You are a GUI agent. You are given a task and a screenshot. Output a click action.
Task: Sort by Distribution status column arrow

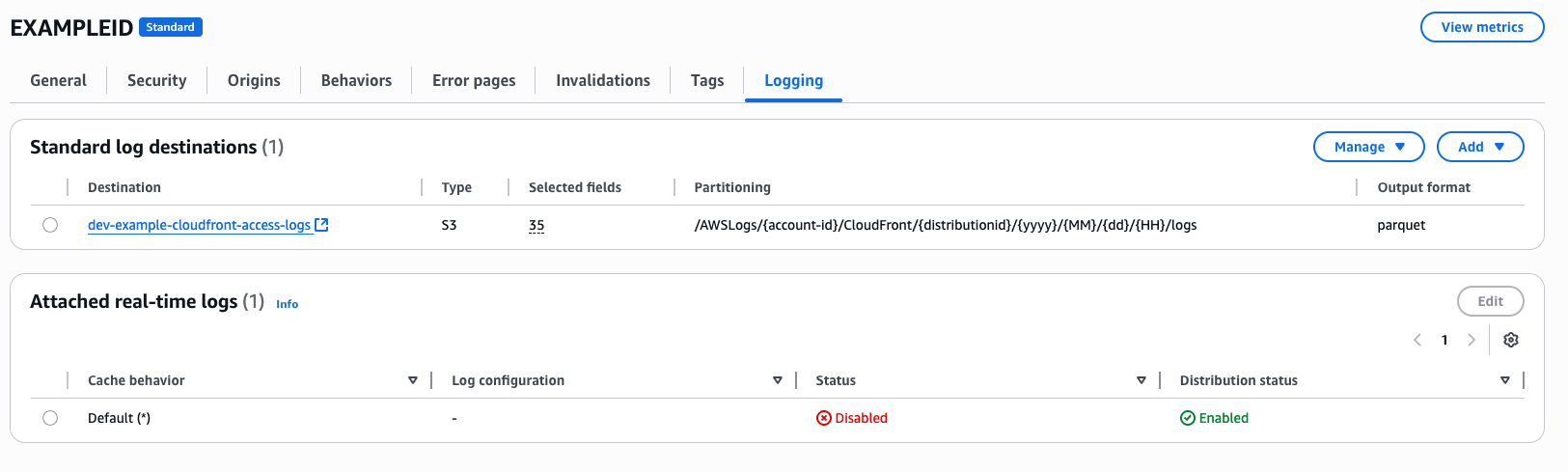1504,380
